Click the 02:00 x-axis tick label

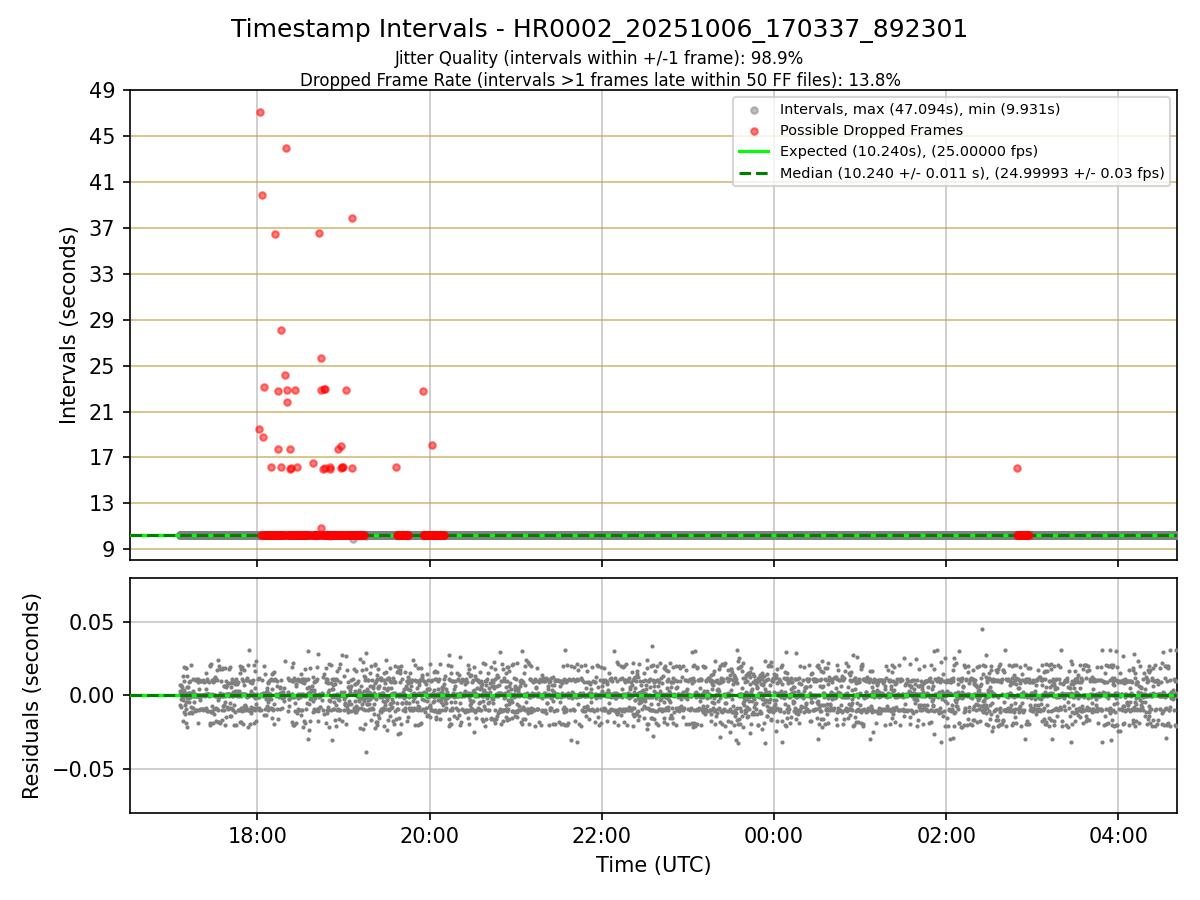[x=946, y=835]
